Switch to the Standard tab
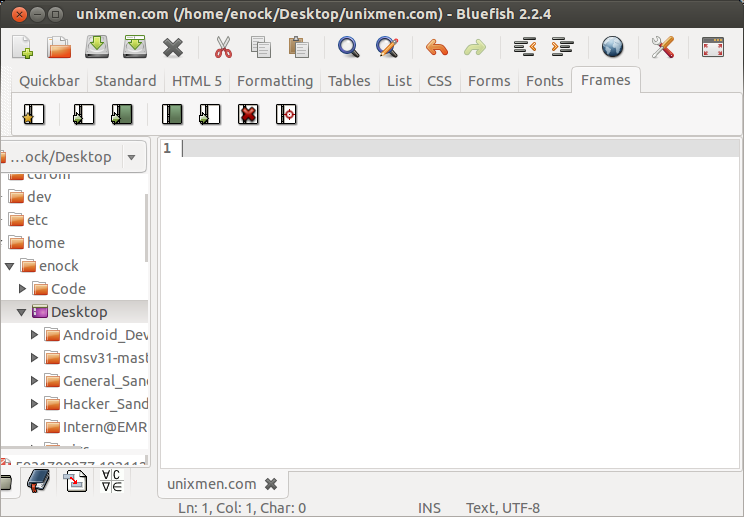744x517 pixels. (x=125, y=81)
